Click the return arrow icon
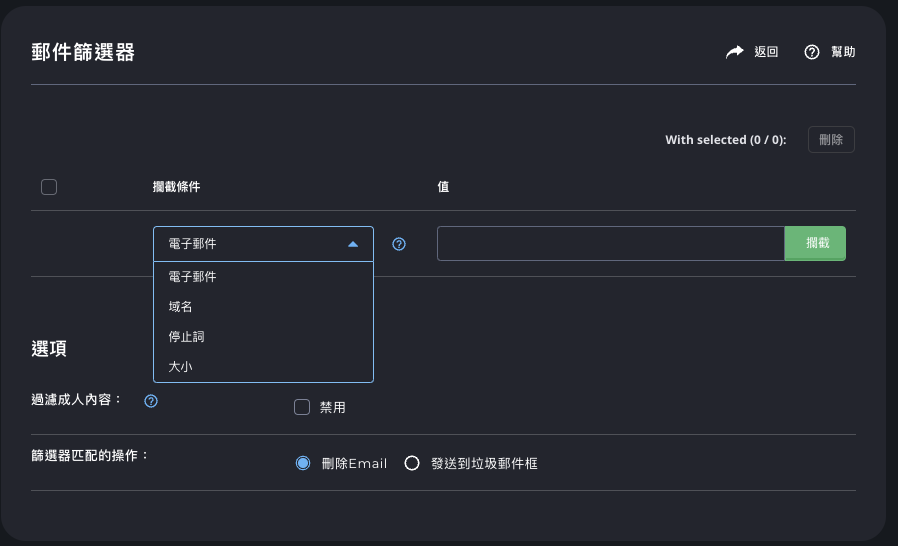This screenshot has width=898, height=546. coord(735,52)
